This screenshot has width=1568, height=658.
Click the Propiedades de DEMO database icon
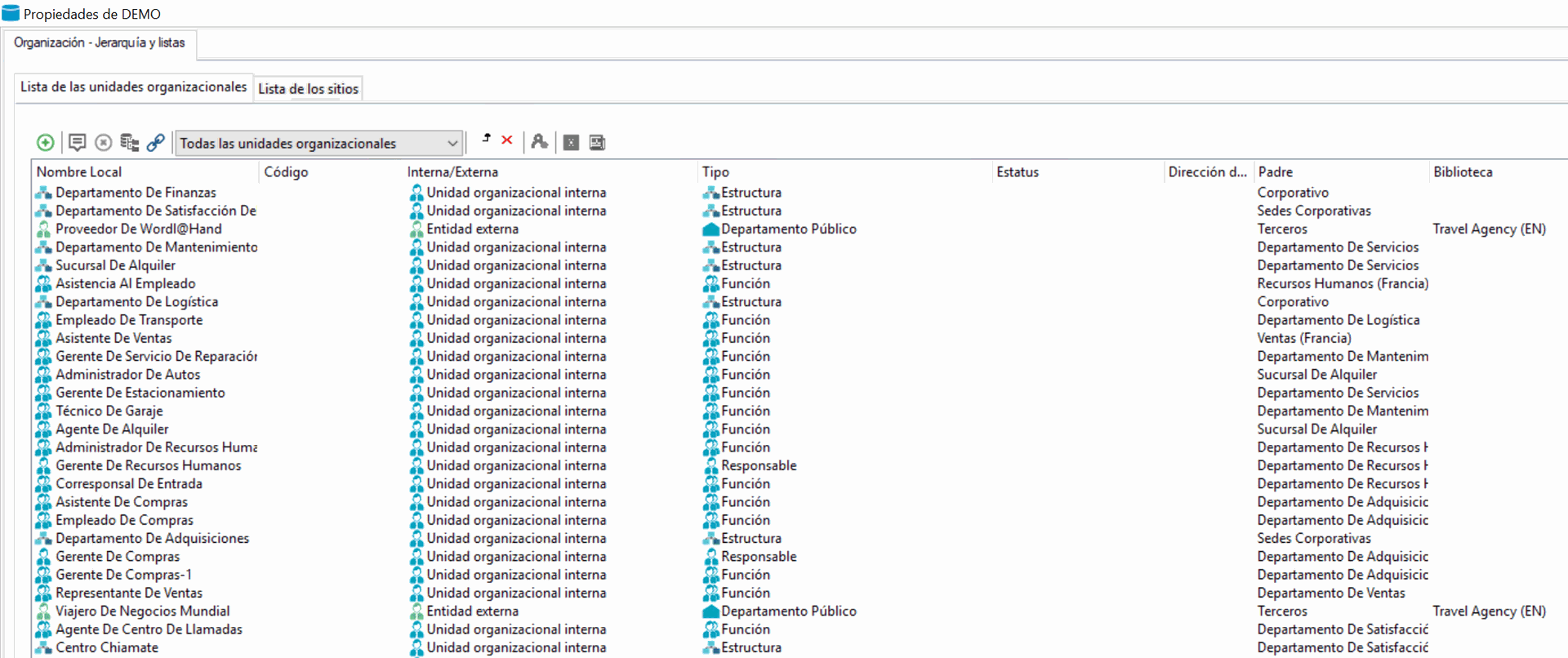tap(11, 13)
